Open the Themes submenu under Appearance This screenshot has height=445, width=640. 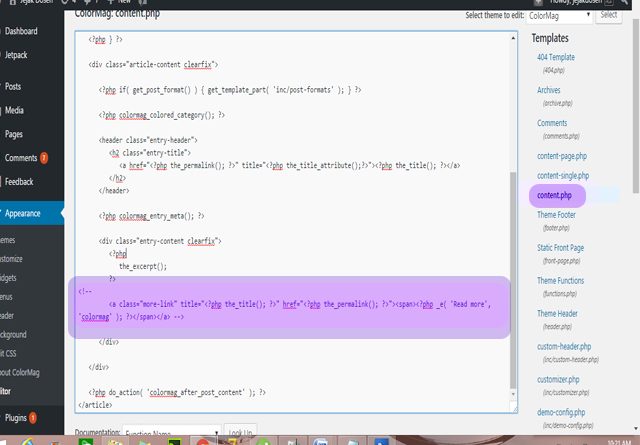[7, 240]
